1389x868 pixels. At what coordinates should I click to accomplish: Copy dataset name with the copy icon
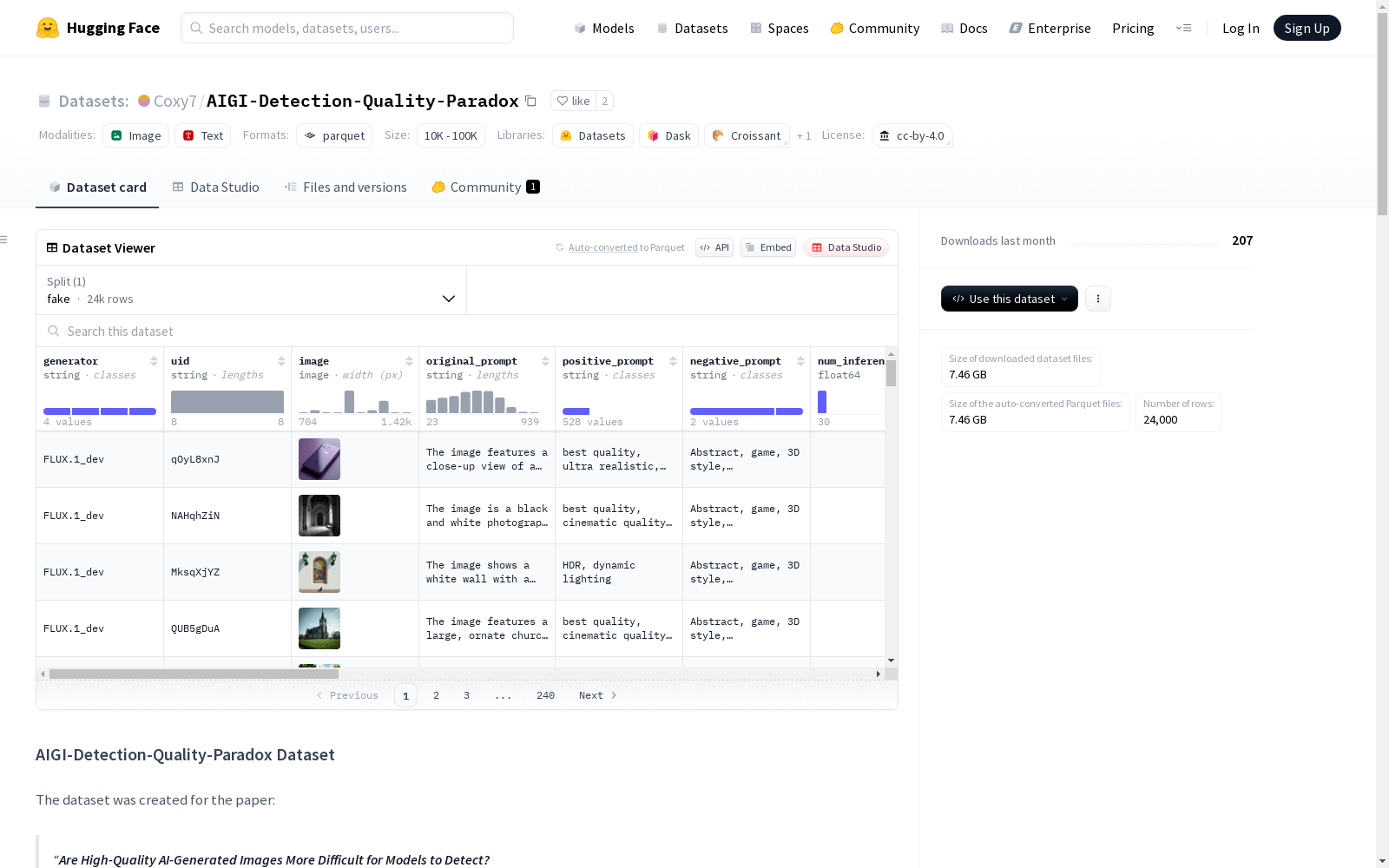tap(530, 101)
